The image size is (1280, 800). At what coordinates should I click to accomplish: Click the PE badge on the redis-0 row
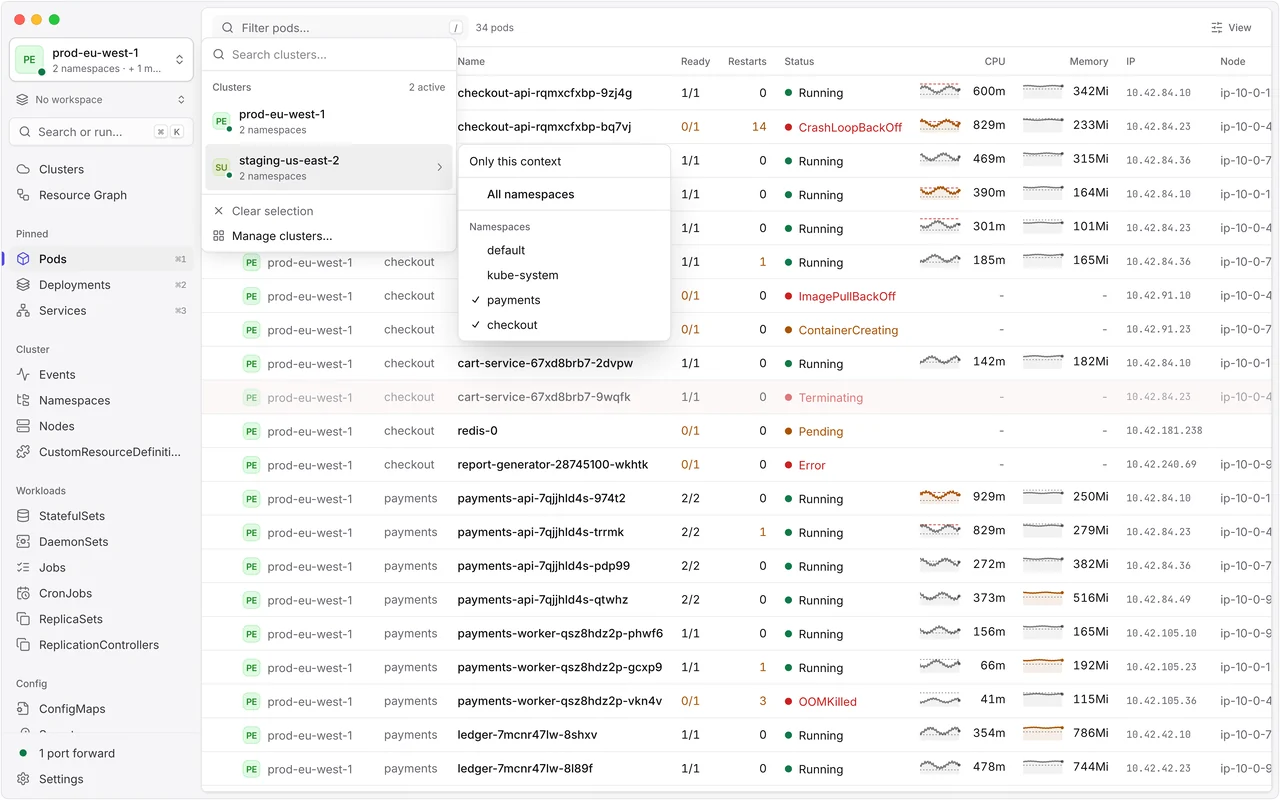coord(251,431)
